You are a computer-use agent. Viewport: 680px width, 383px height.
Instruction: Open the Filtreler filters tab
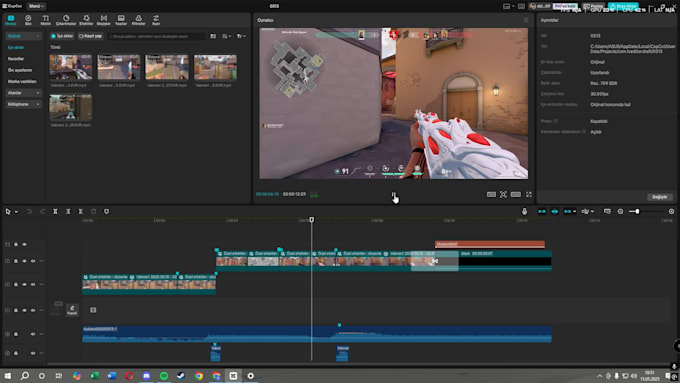(x=138, y=20)
